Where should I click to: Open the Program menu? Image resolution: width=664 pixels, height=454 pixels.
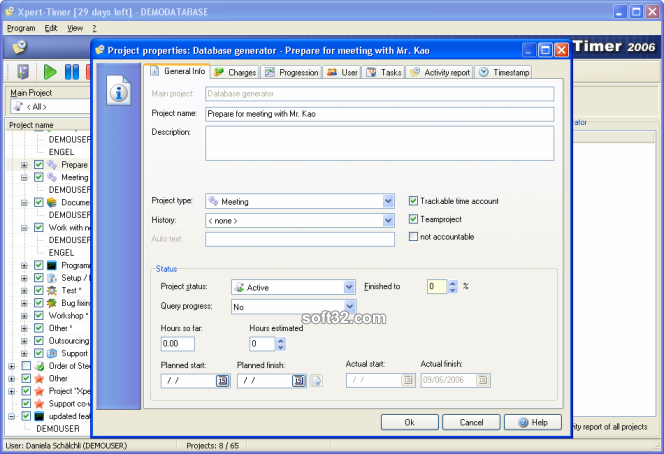tap(21, 28)
